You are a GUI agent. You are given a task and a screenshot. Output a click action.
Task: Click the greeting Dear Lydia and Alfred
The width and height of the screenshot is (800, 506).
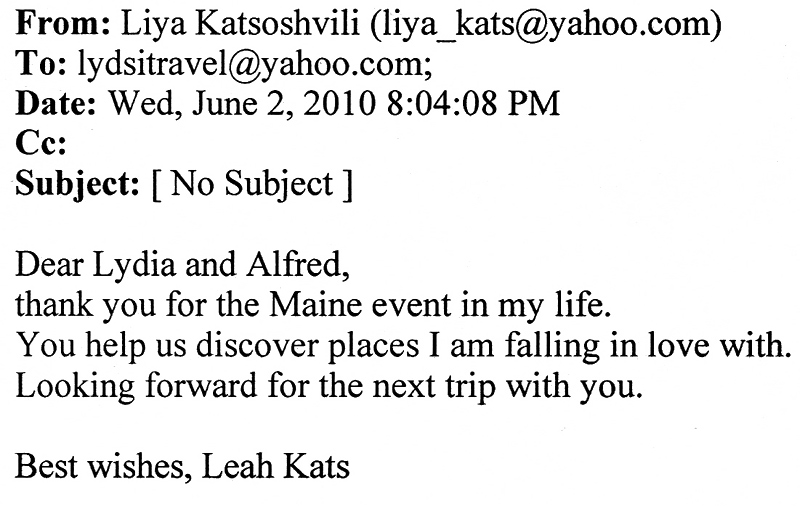tap(182, 265)
